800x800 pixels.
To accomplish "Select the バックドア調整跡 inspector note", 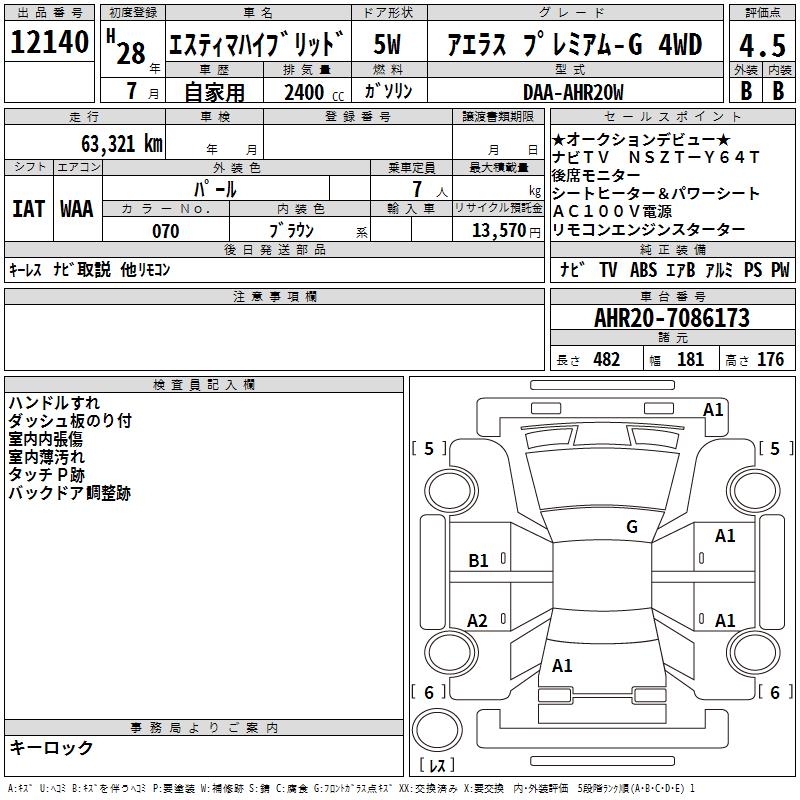I will click(x=69, y=493).
